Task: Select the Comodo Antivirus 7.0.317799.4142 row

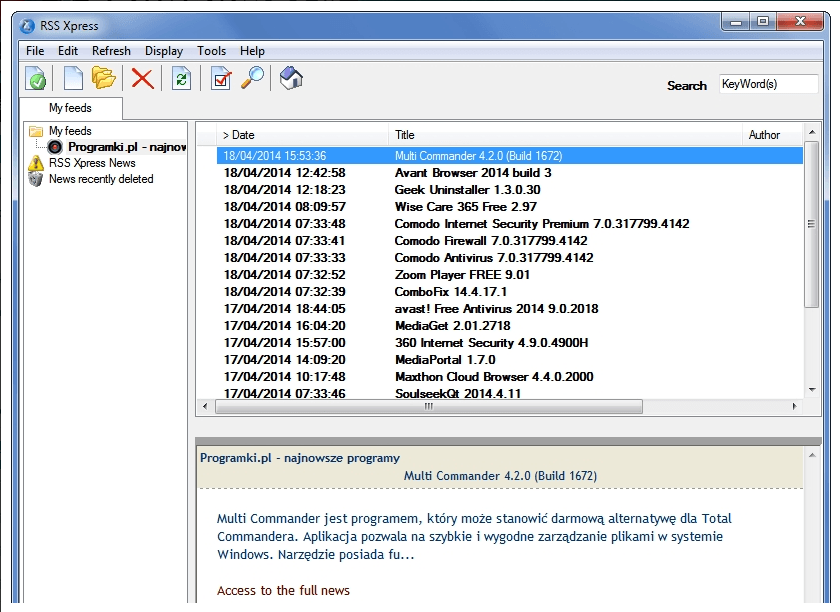Action: [x=509, y=258]
